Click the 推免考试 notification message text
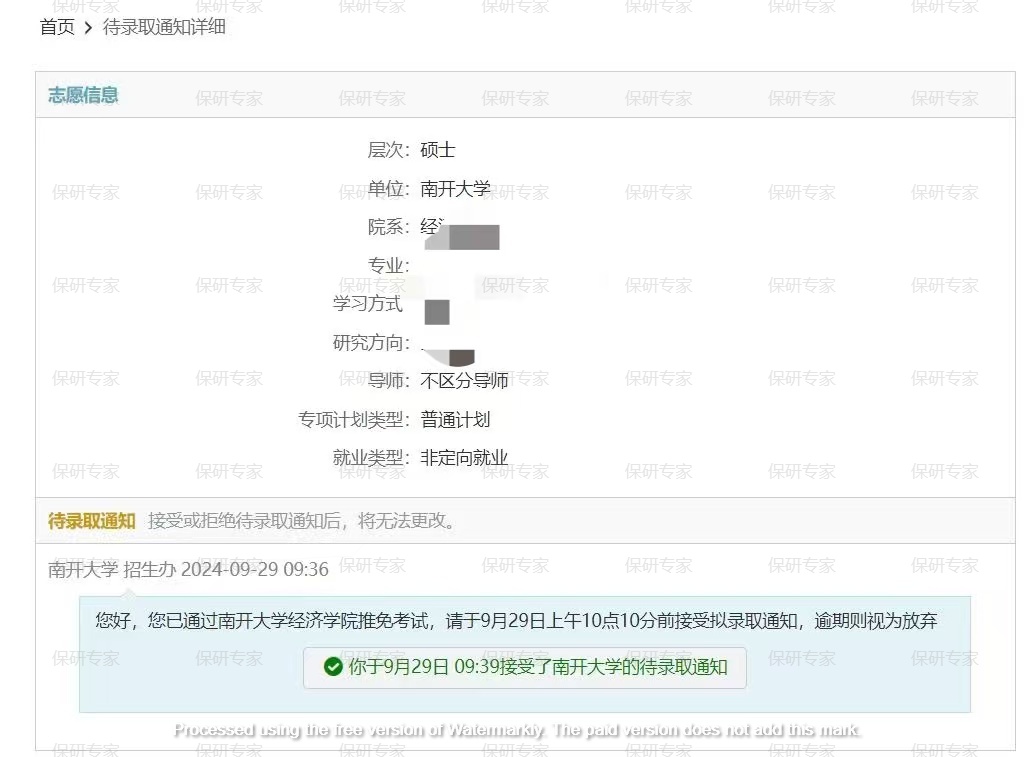Screen dimensions: 1034x757 [516, 621]
